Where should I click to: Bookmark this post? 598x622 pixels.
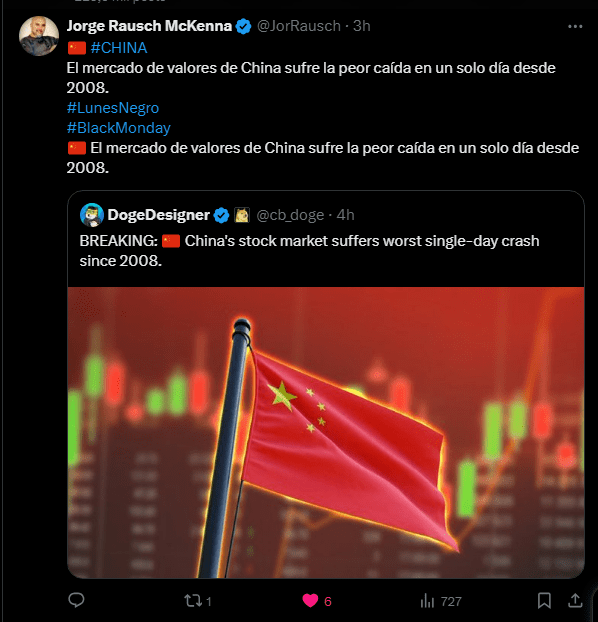point(544,601)
